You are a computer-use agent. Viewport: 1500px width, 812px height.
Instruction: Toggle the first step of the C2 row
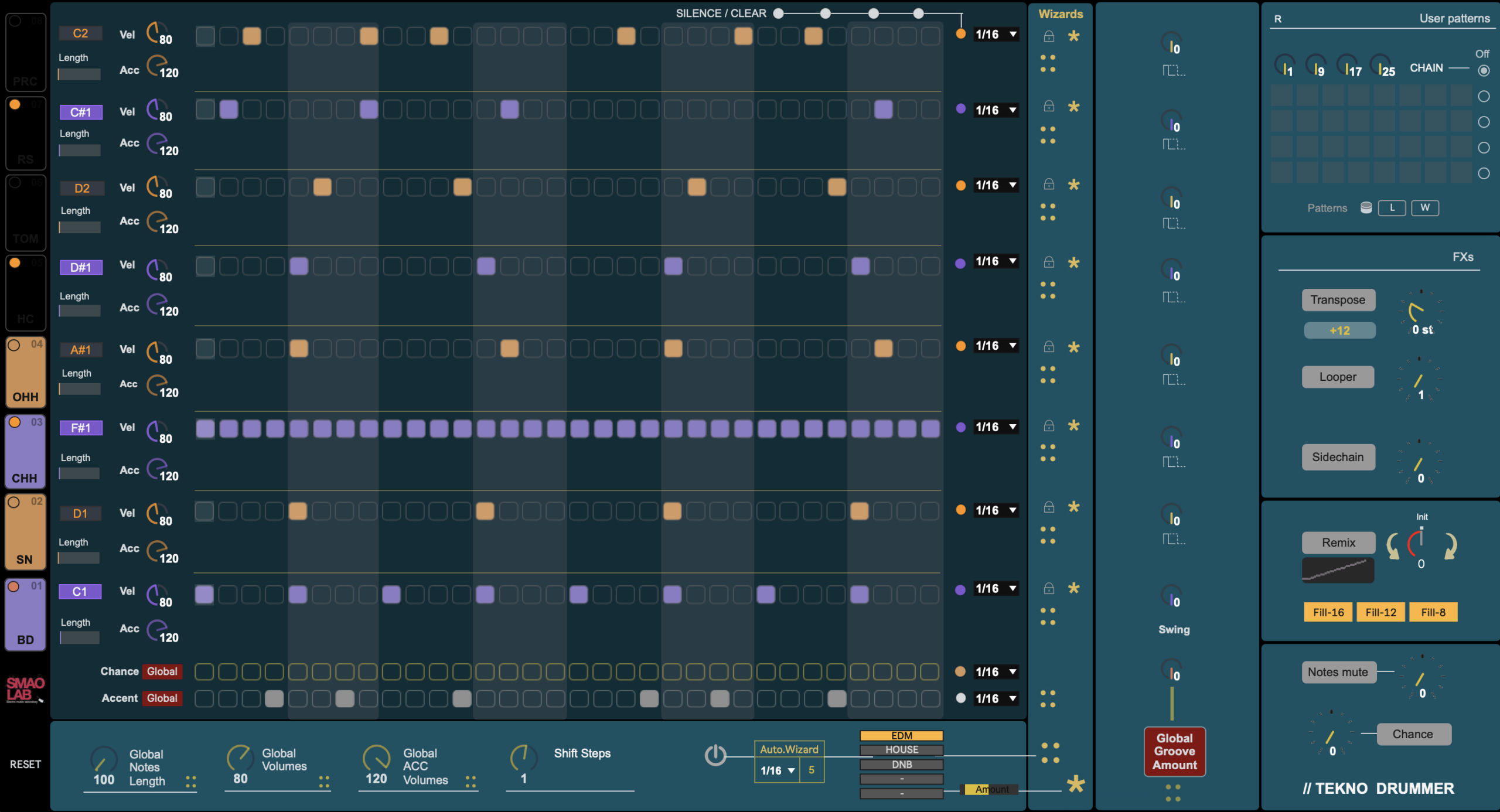(x=205, y=36)
